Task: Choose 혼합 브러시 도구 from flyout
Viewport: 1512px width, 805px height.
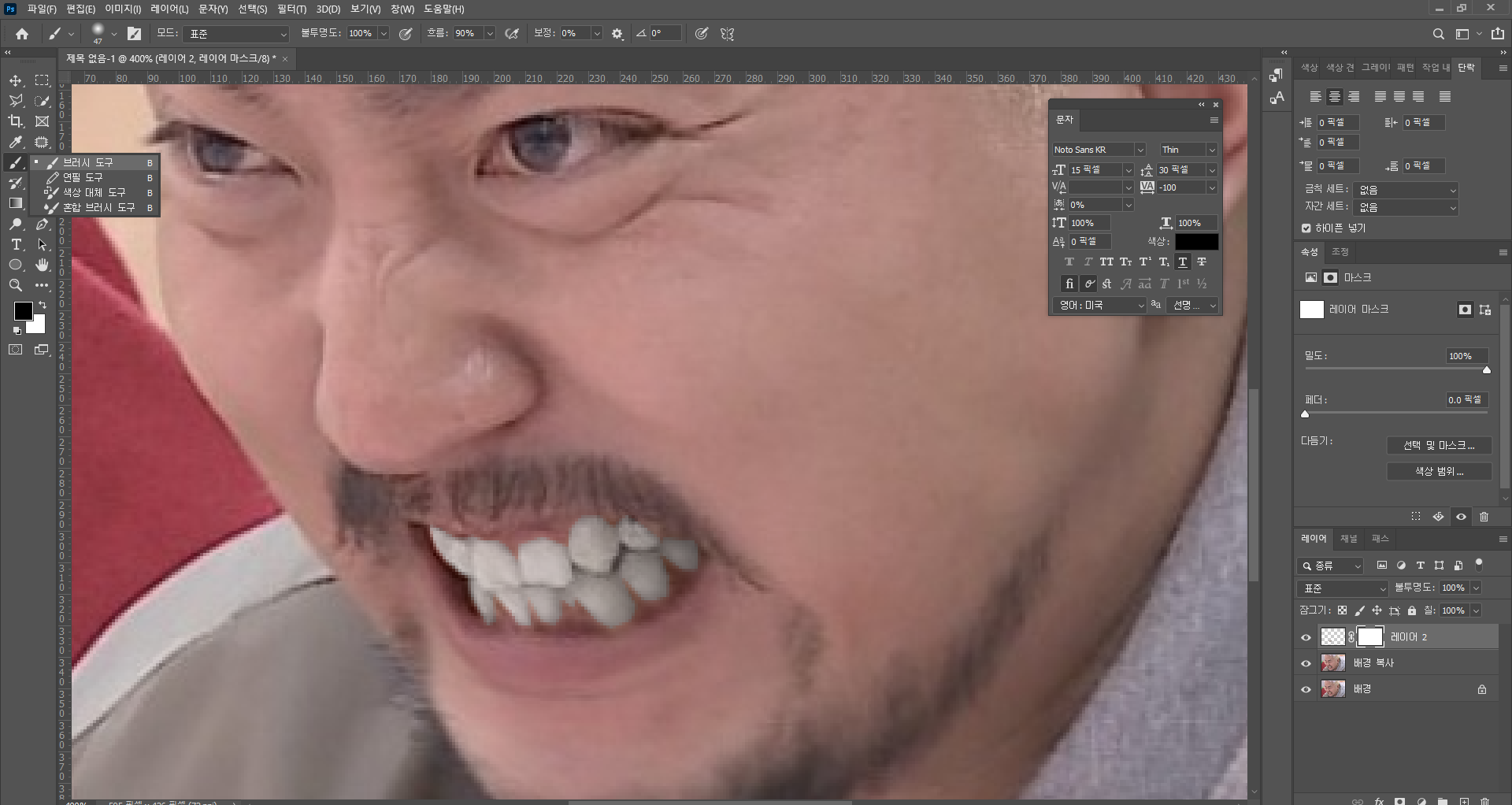Action: pyautogui.click(x=94, y=207)
